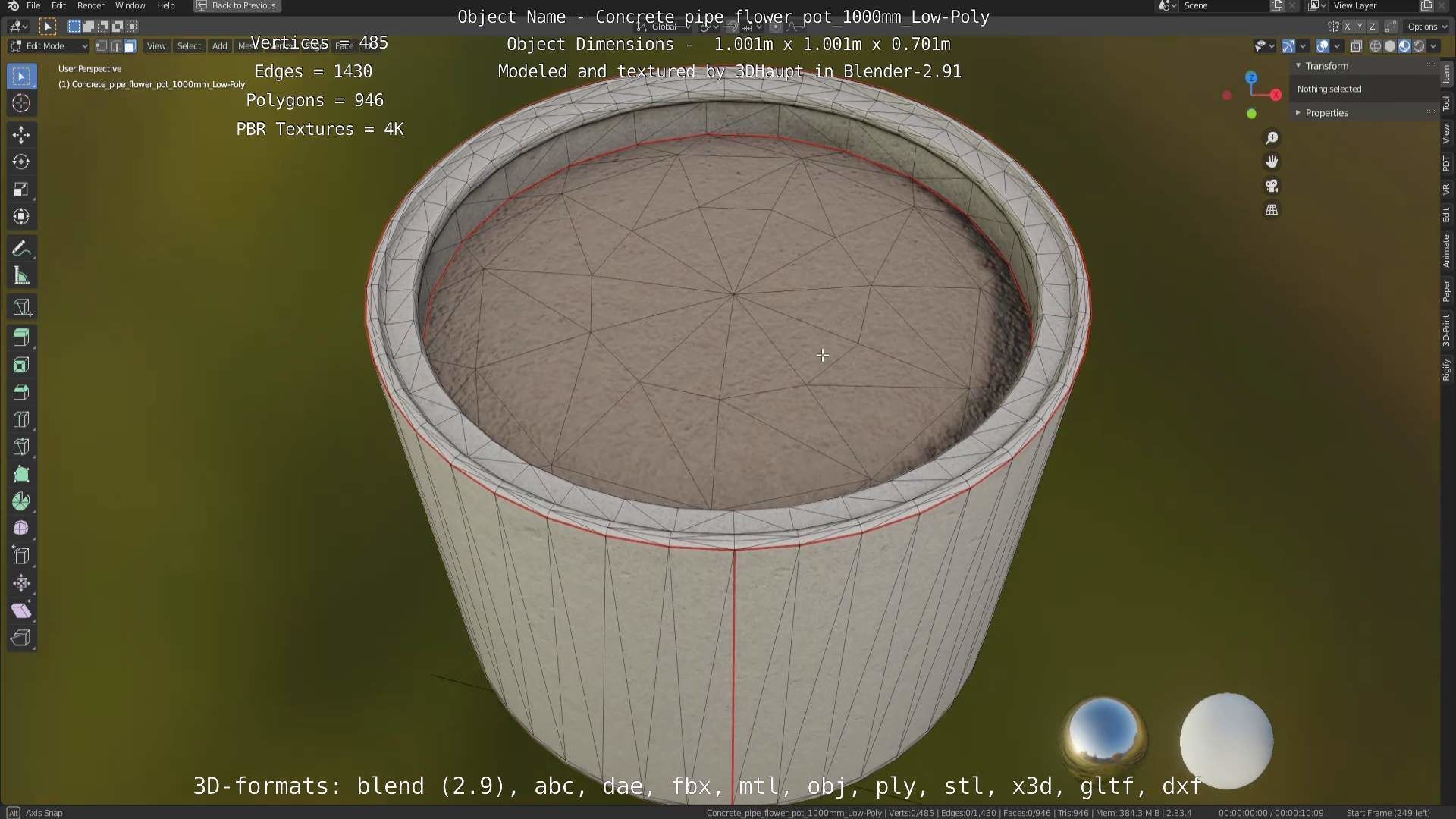
Task: Switch to solid shading
Action: pos(1390,46)
